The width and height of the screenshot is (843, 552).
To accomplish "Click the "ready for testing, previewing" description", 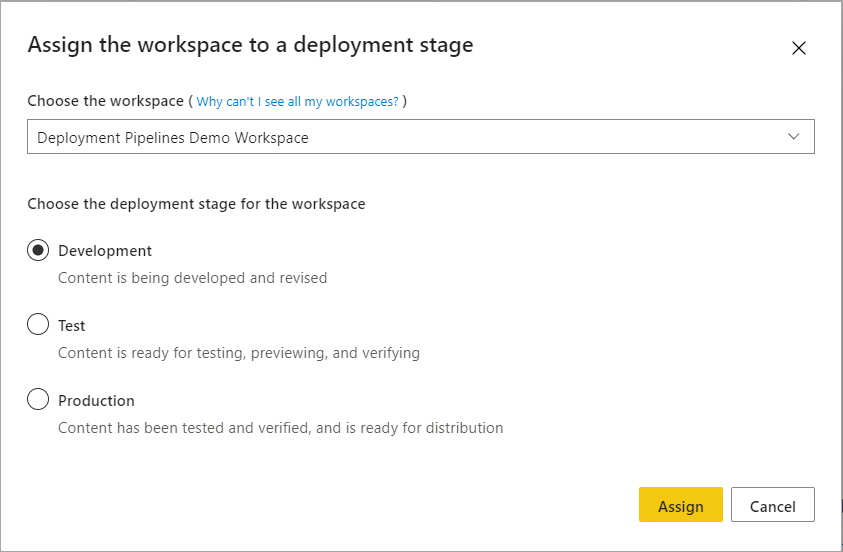I will click(x=239, y=353).
